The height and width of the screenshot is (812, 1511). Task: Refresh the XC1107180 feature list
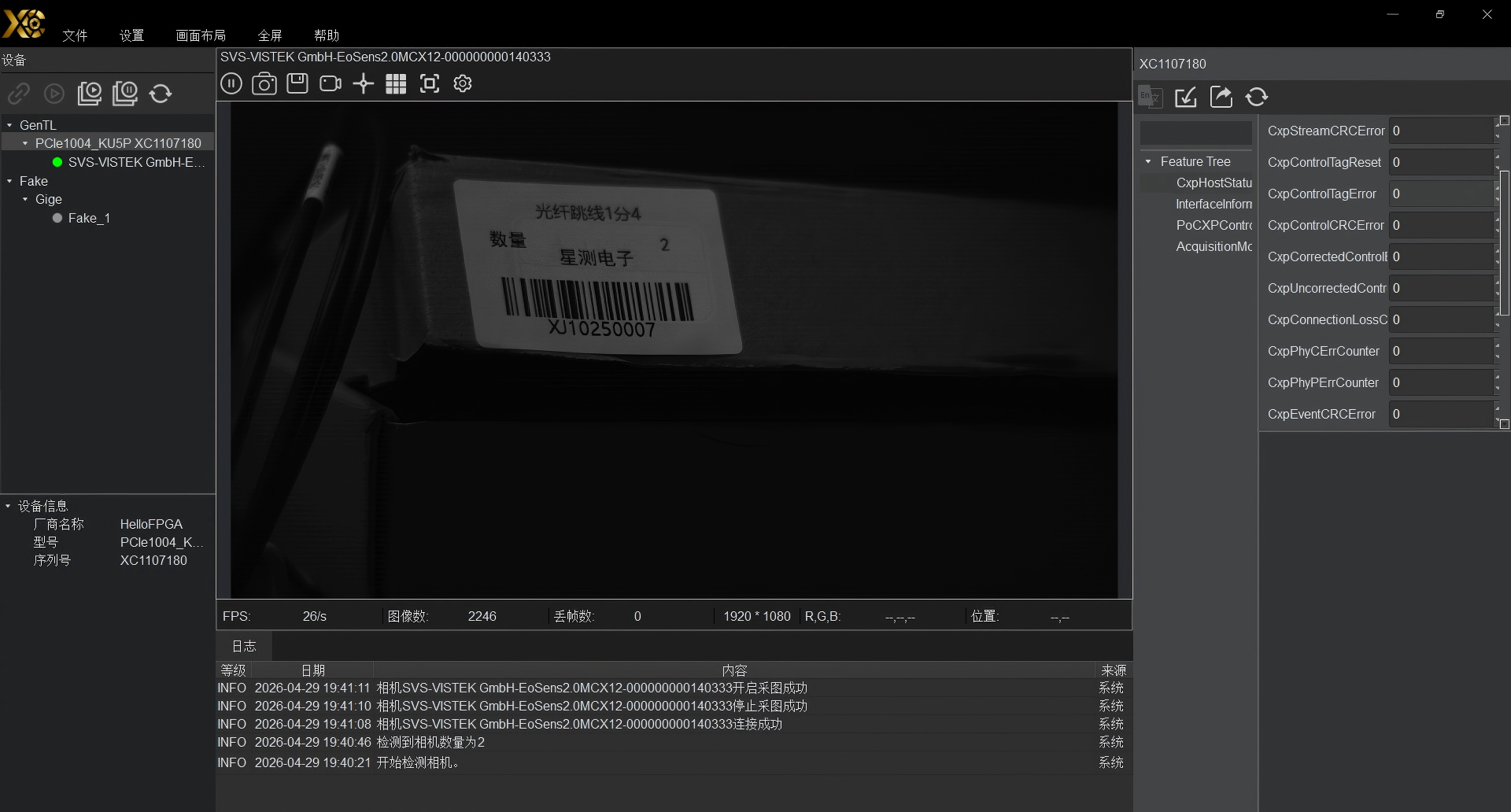(1257, 97)
